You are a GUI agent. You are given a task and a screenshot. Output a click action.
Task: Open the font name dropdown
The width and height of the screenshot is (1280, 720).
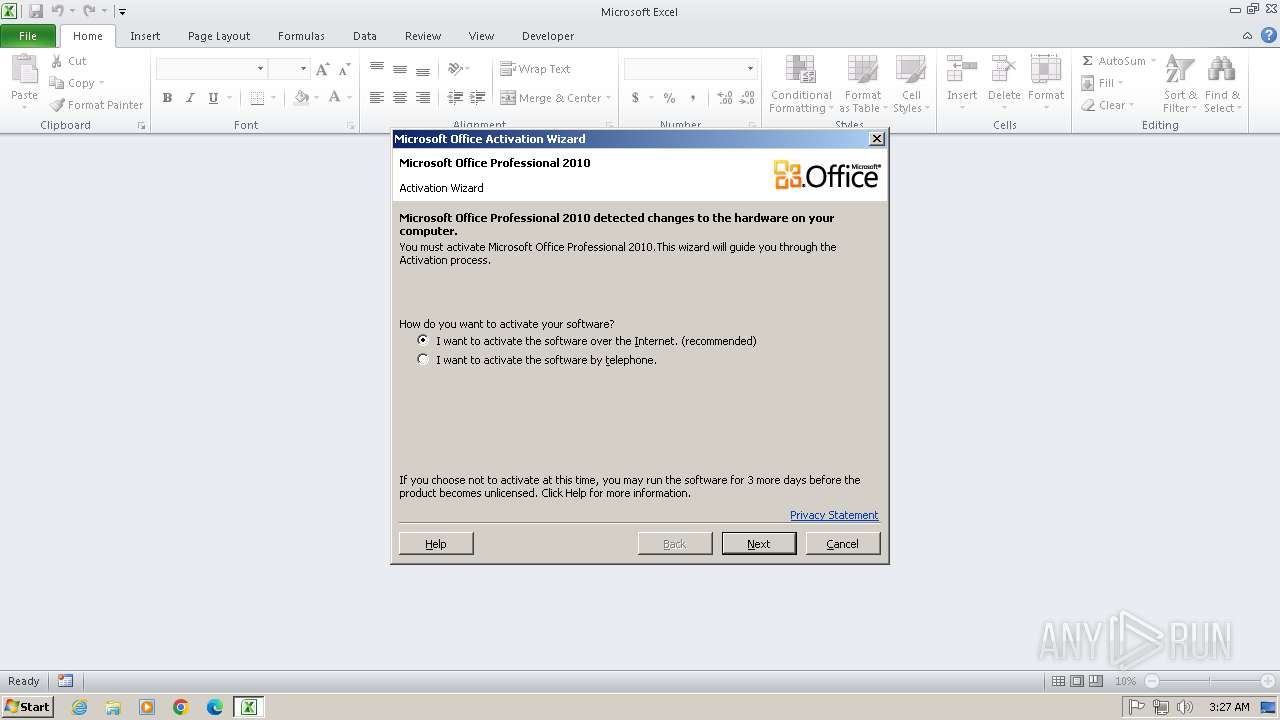click(x=260, y=69)
